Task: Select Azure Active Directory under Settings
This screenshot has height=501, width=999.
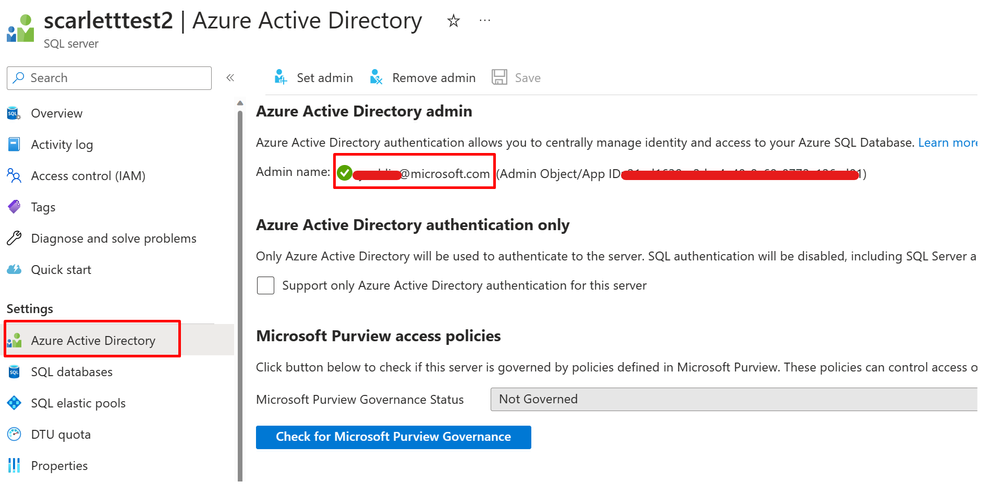Action: pyautogui.click(x=120, y=340)
